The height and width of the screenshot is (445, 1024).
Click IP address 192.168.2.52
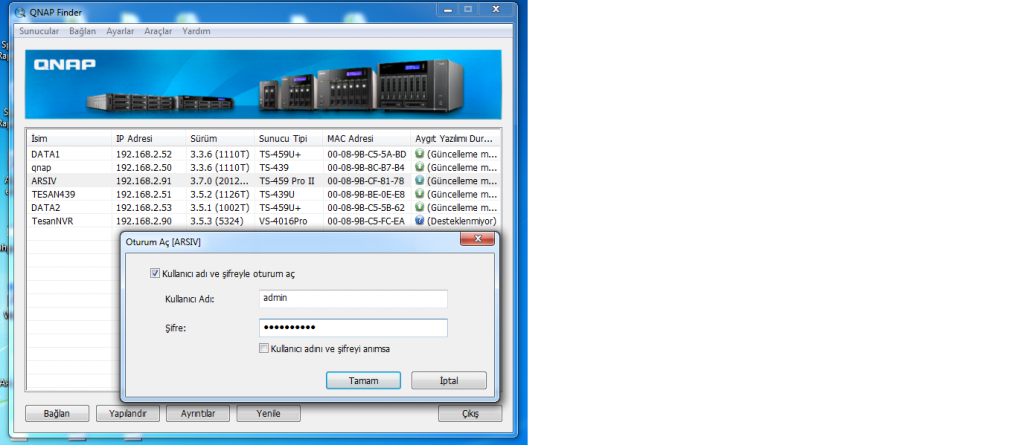(144, 154)
